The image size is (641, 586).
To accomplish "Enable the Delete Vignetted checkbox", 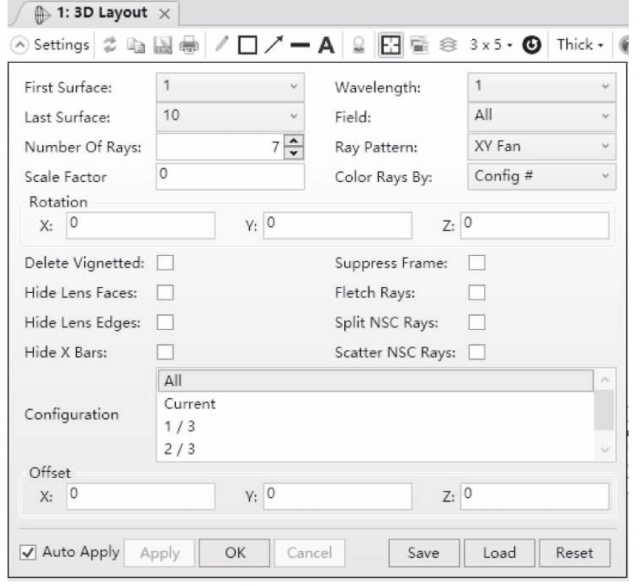I will click(x=164, y=263).
